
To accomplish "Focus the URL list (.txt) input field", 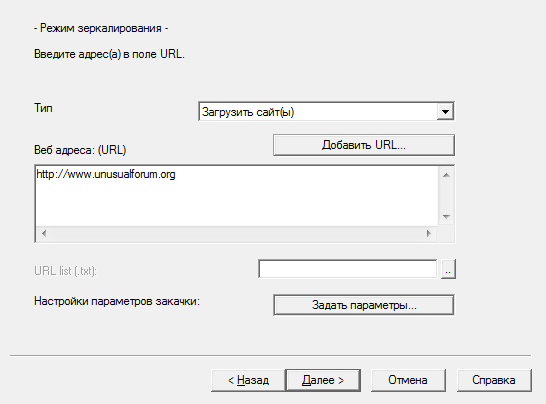I will click(348, 269).
